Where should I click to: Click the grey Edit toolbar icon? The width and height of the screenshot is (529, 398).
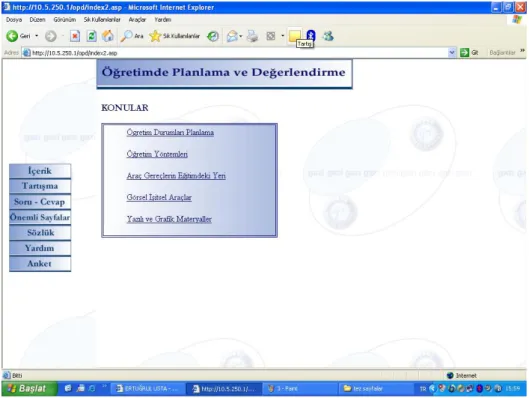271,36
